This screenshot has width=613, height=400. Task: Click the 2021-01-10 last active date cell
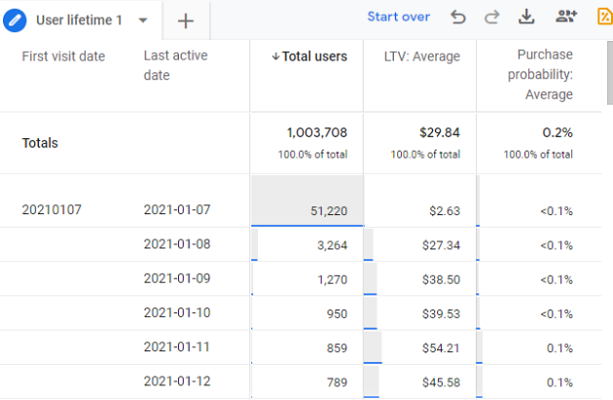[178, 313]
